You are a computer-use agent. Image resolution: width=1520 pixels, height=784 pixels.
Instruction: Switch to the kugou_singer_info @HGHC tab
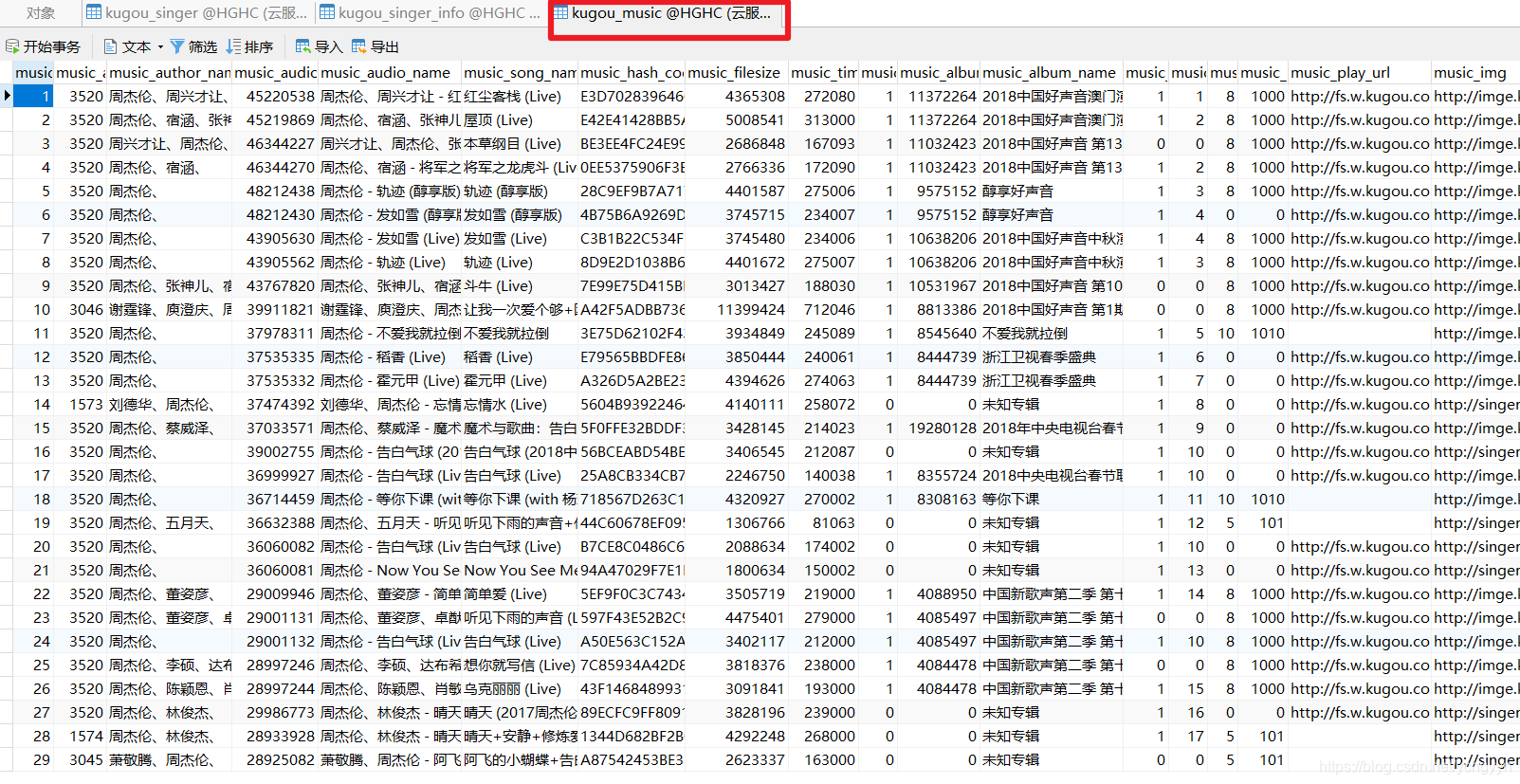point(430,13)
